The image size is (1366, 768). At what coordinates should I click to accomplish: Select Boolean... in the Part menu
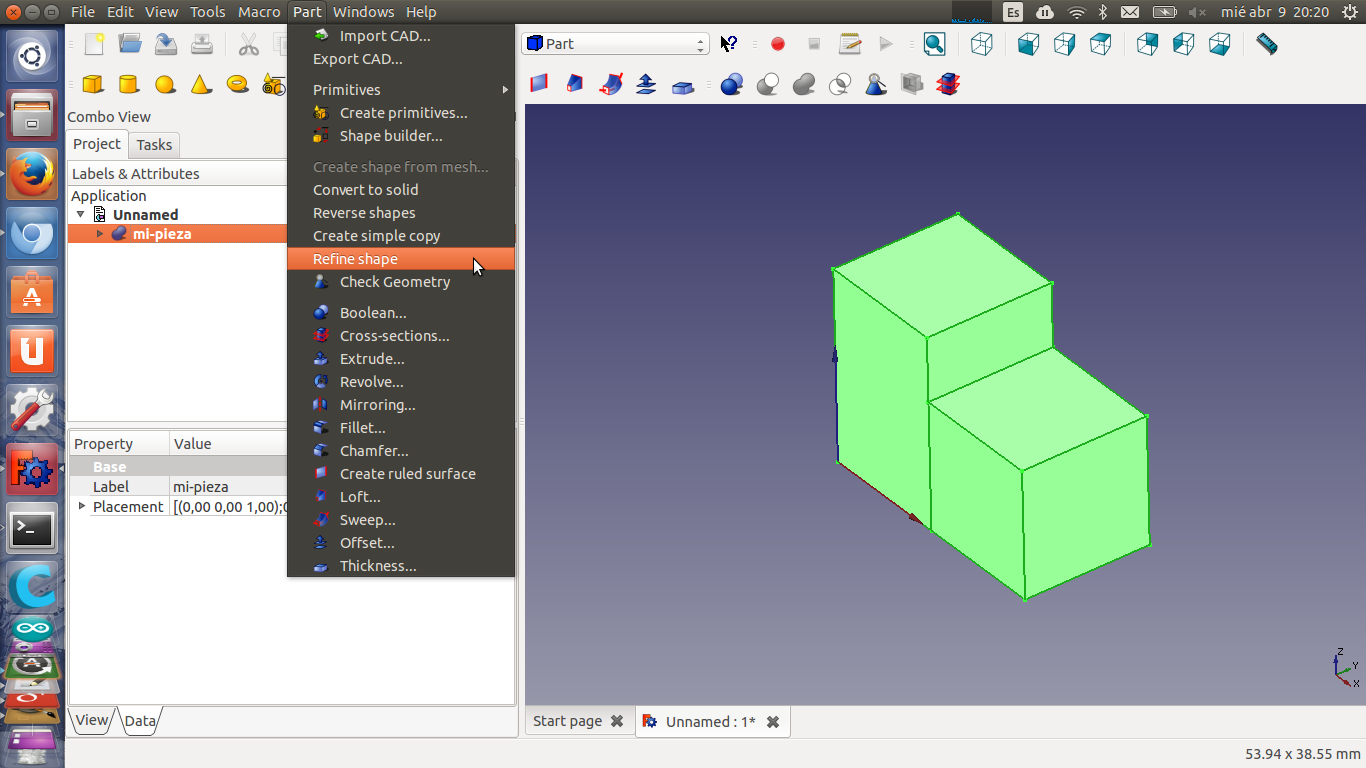(x=372, y=313)
